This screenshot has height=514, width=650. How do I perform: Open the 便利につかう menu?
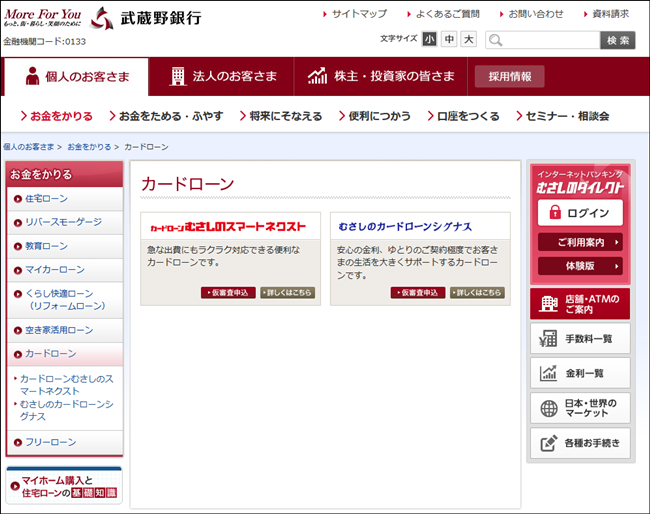pos(375,116)
